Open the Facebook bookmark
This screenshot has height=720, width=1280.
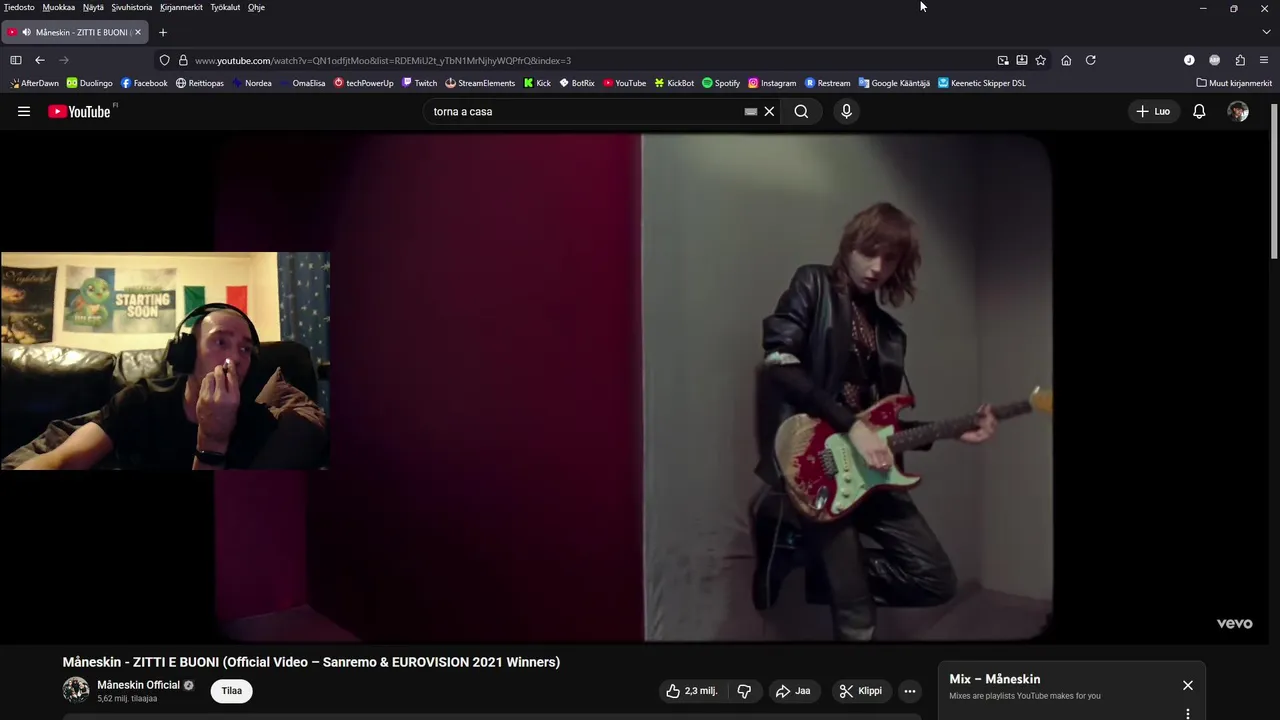(144, 83)
